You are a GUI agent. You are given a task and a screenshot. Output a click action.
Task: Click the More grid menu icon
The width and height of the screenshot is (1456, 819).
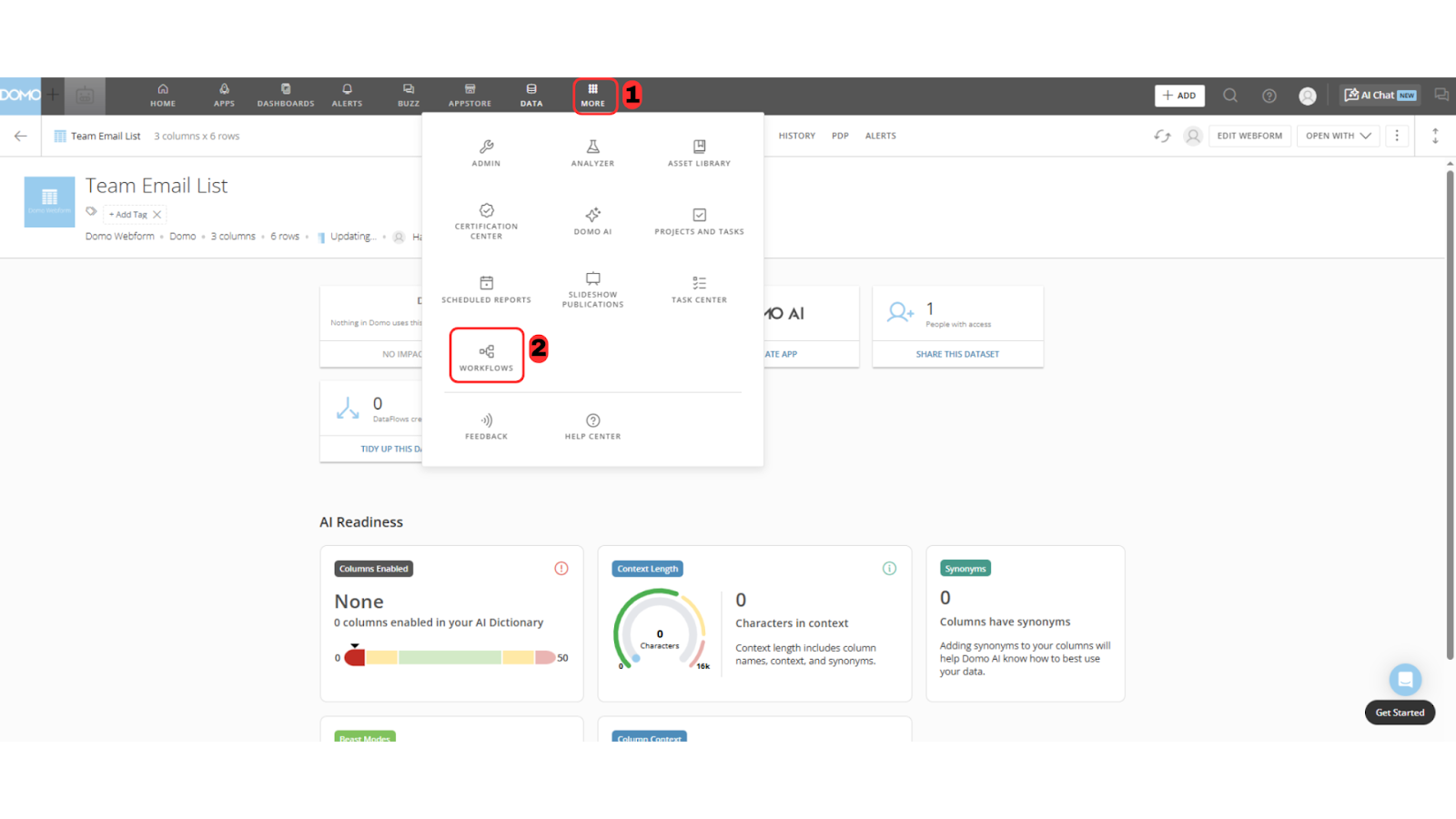pos(593,96)
